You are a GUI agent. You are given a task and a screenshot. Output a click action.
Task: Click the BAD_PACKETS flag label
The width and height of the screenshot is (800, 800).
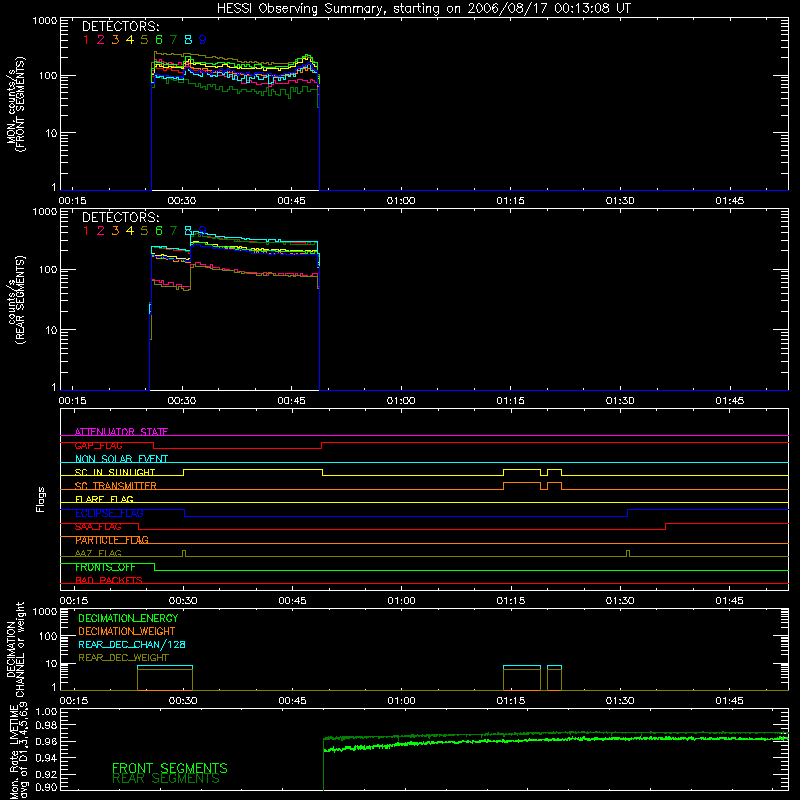tap(109, 581)
